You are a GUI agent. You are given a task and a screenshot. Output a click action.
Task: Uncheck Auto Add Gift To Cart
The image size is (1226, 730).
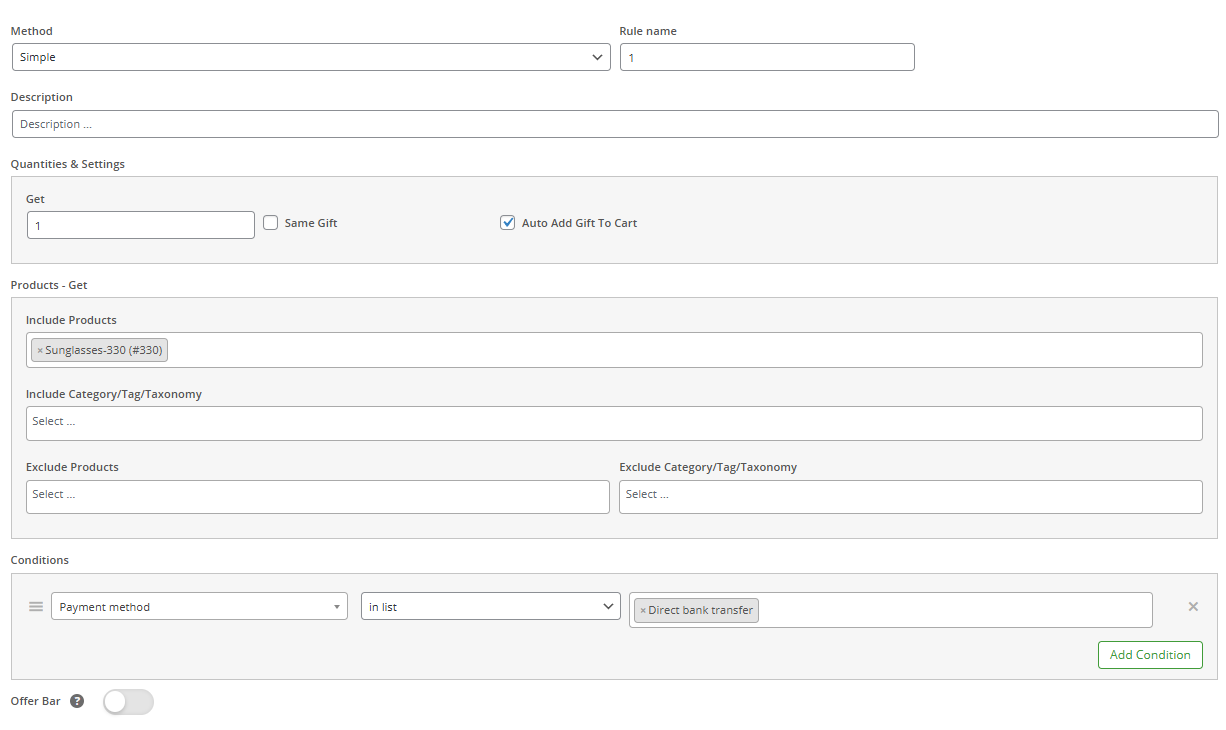click(508, 223)
